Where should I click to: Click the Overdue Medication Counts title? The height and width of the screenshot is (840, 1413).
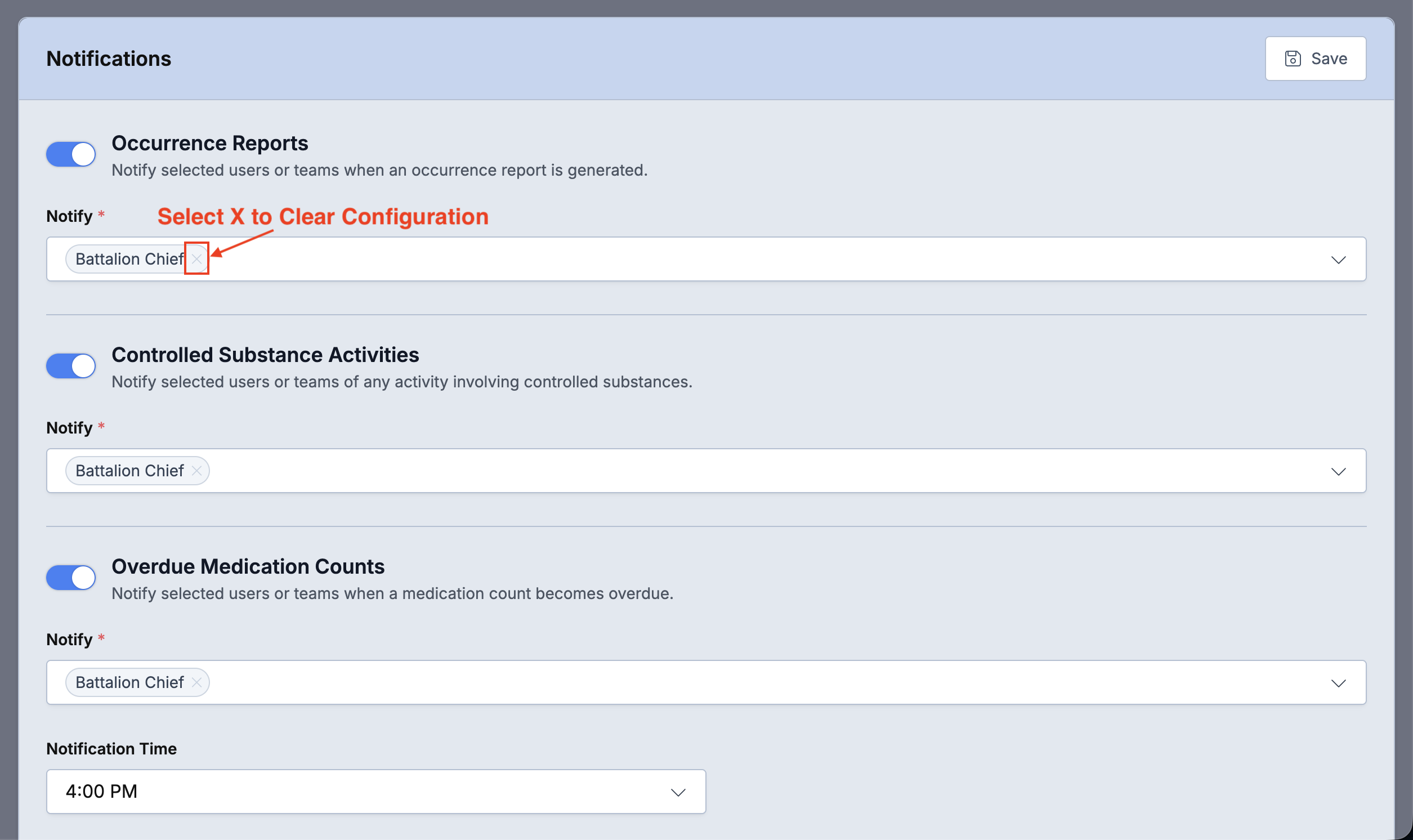click(248, 566)
